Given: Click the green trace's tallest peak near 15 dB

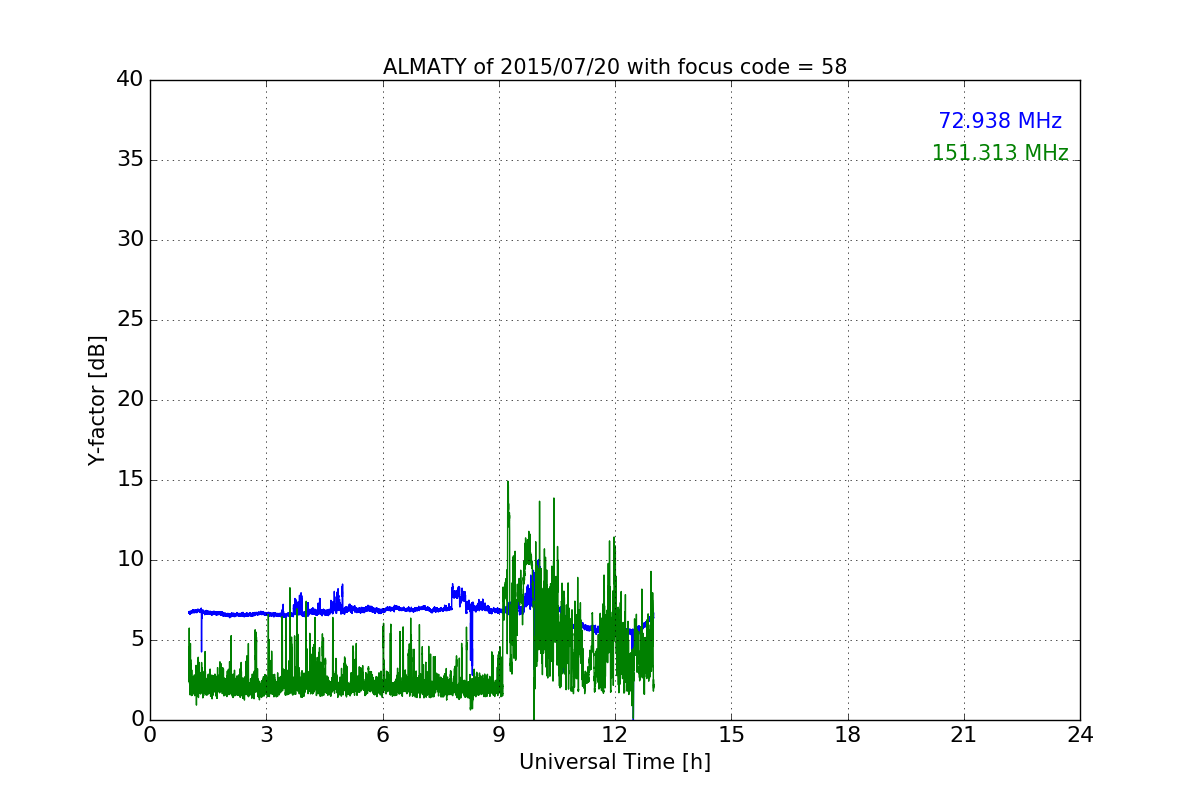Looking at the screenshot, I should [x=508, y=483].
